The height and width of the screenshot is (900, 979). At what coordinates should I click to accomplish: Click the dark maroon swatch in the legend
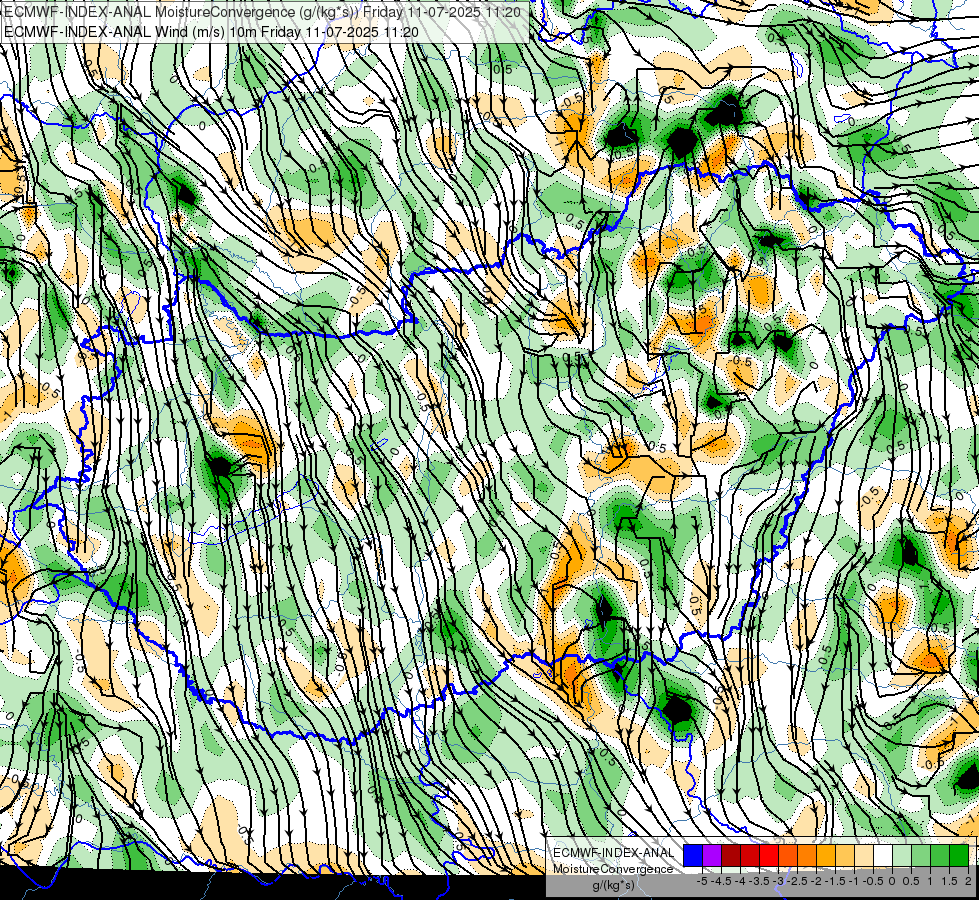(731, 855)
